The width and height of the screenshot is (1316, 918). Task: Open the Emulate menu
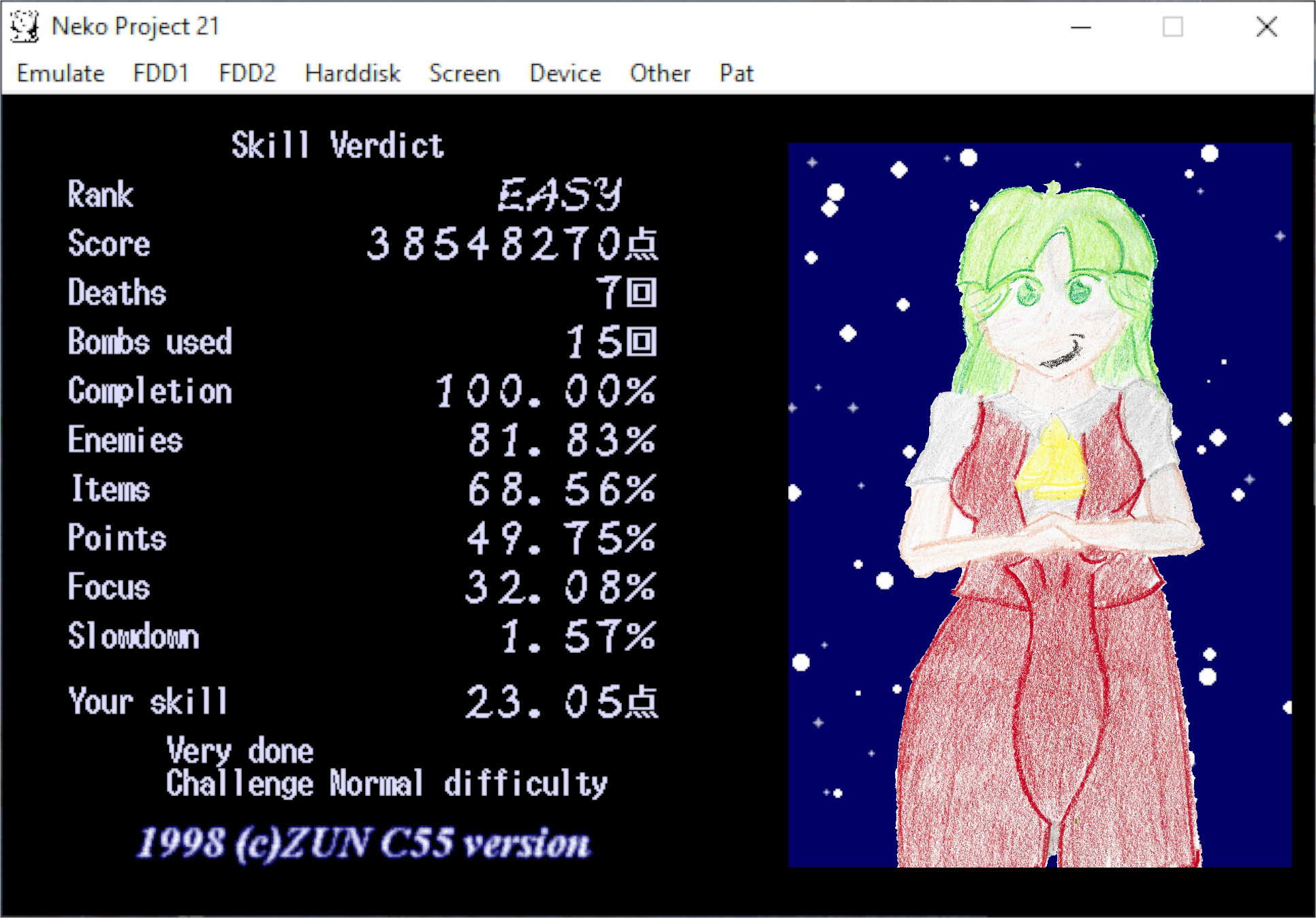(x=61, y=73)
